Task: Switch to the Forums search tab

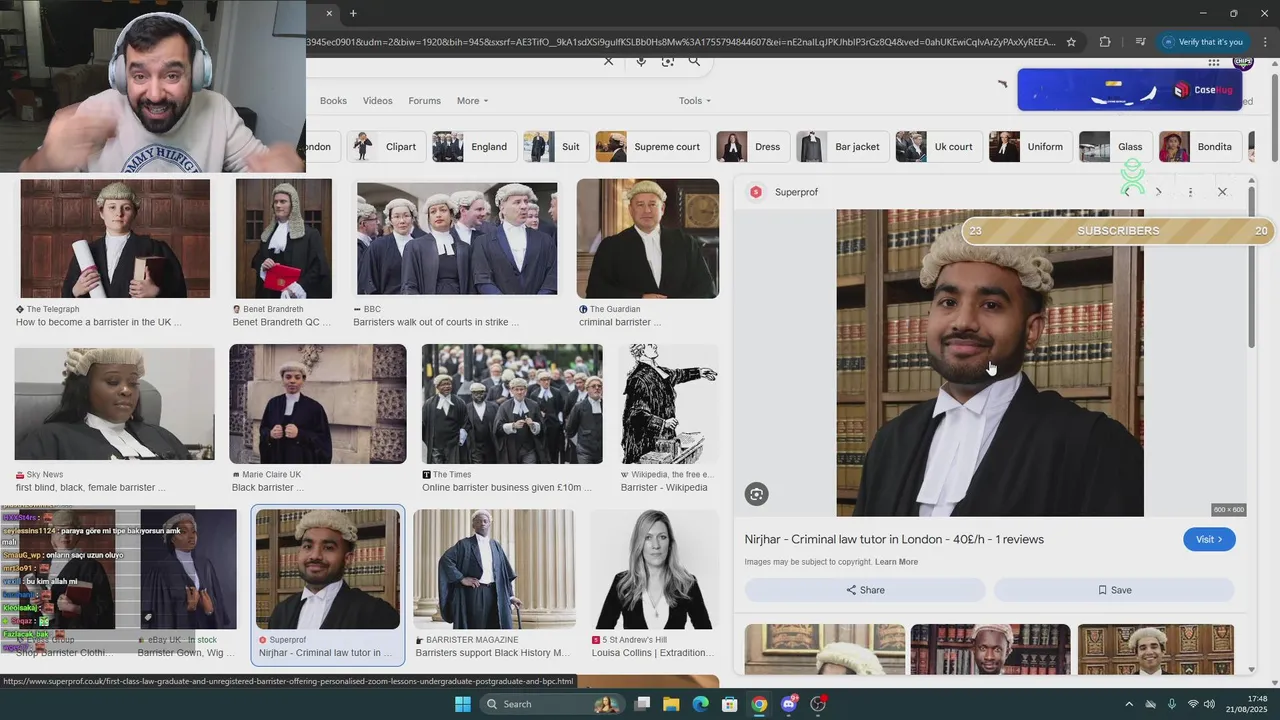Action: pos(424,101)
